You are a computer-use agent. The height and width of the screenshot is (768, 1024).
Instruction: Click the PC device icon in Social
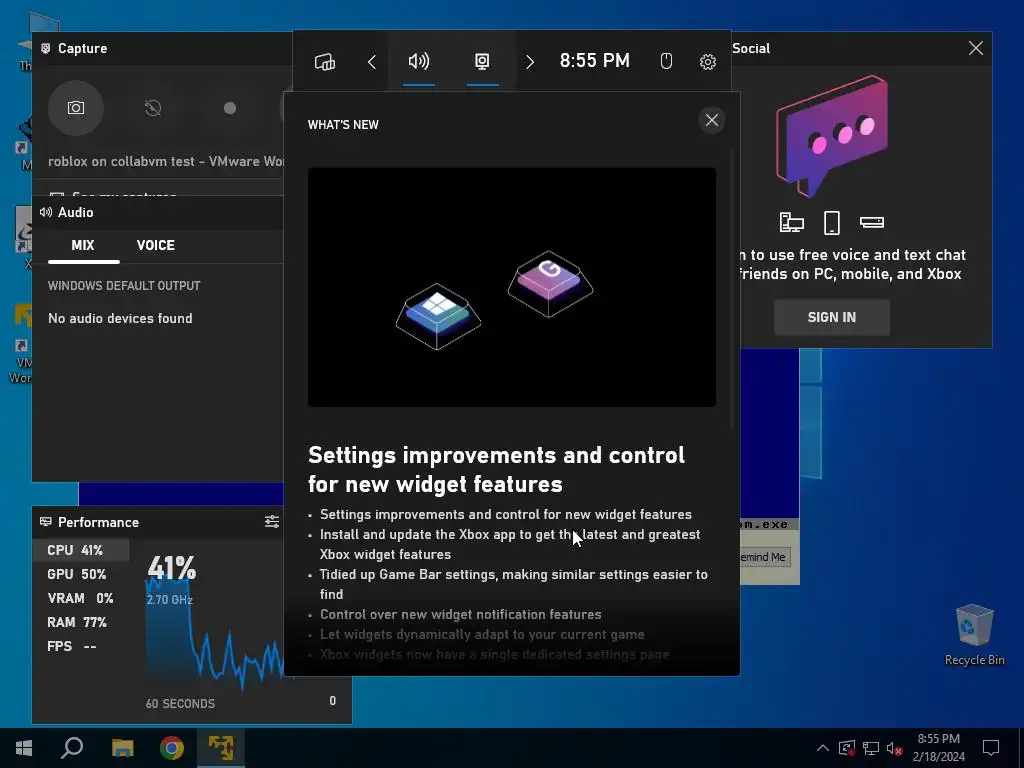[x=792, y=223]
